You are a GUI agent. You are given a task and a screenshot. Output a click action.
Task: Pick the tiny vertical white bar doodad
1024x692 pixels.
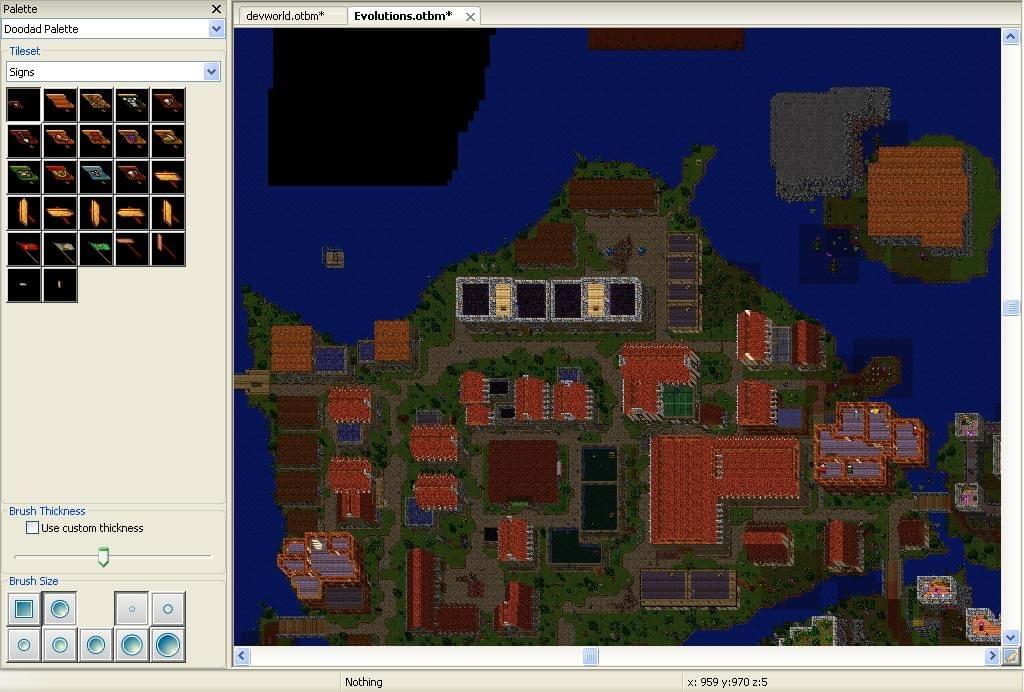60,284
